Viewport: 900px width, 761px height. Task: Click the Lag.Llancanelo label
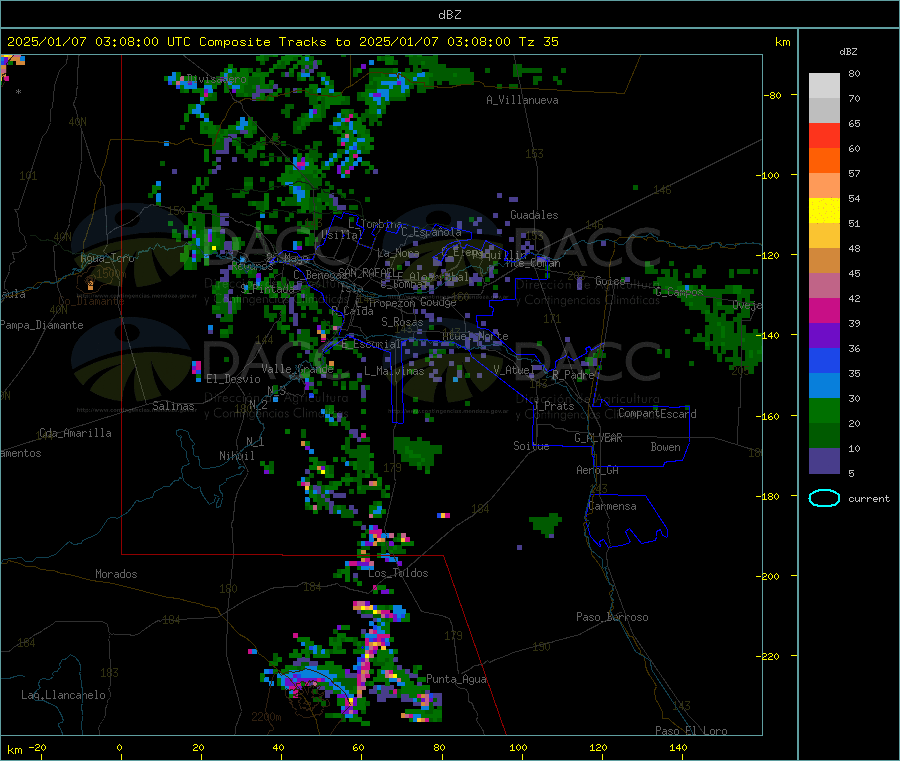tap(63, 696)
